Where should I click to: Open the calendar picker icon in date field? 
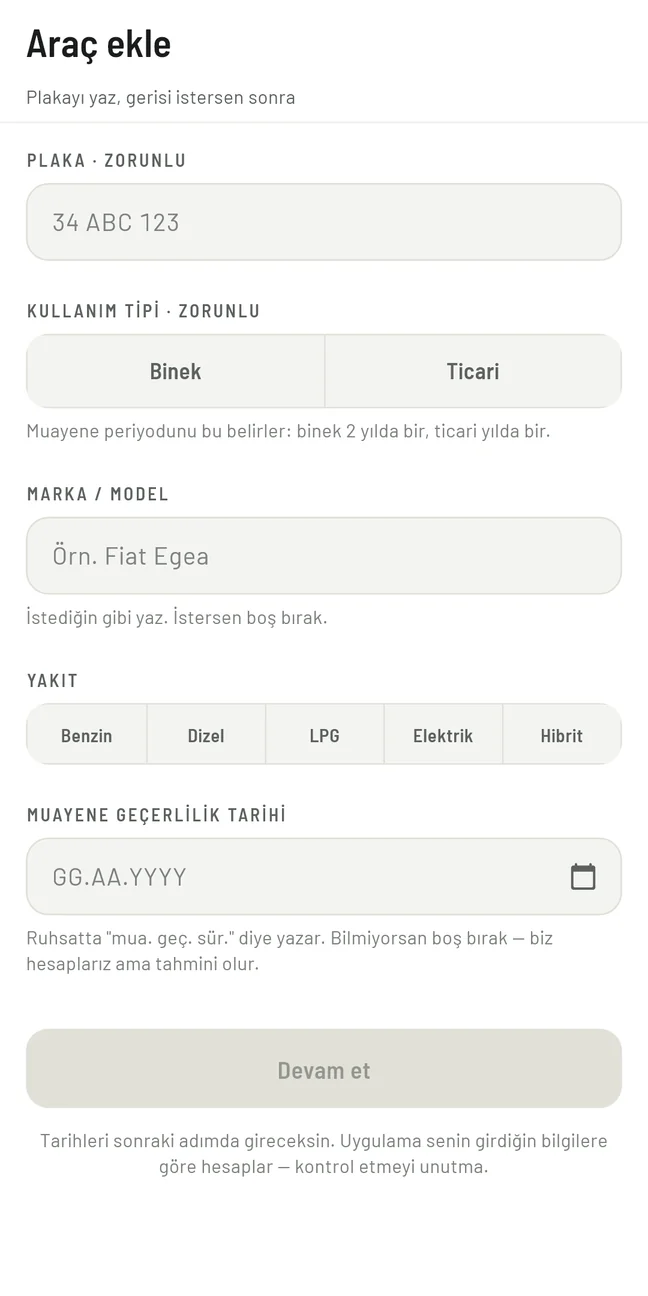(583, 876)
